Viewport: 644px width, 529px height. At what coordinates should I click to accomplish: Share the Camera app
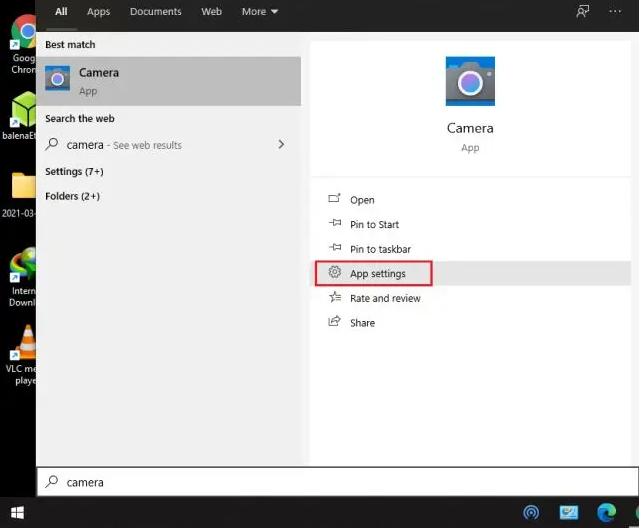pyautogui.click(x=471, y=323)
